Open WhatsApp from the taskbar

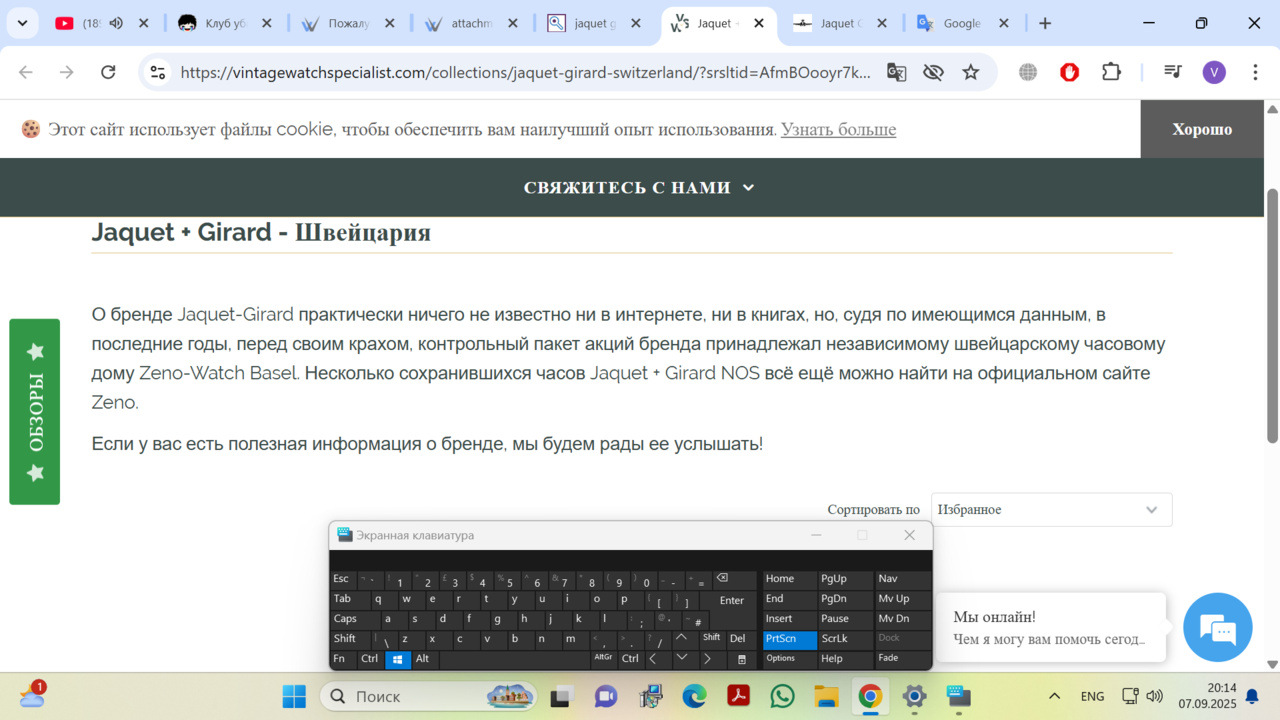pos(782,696)
